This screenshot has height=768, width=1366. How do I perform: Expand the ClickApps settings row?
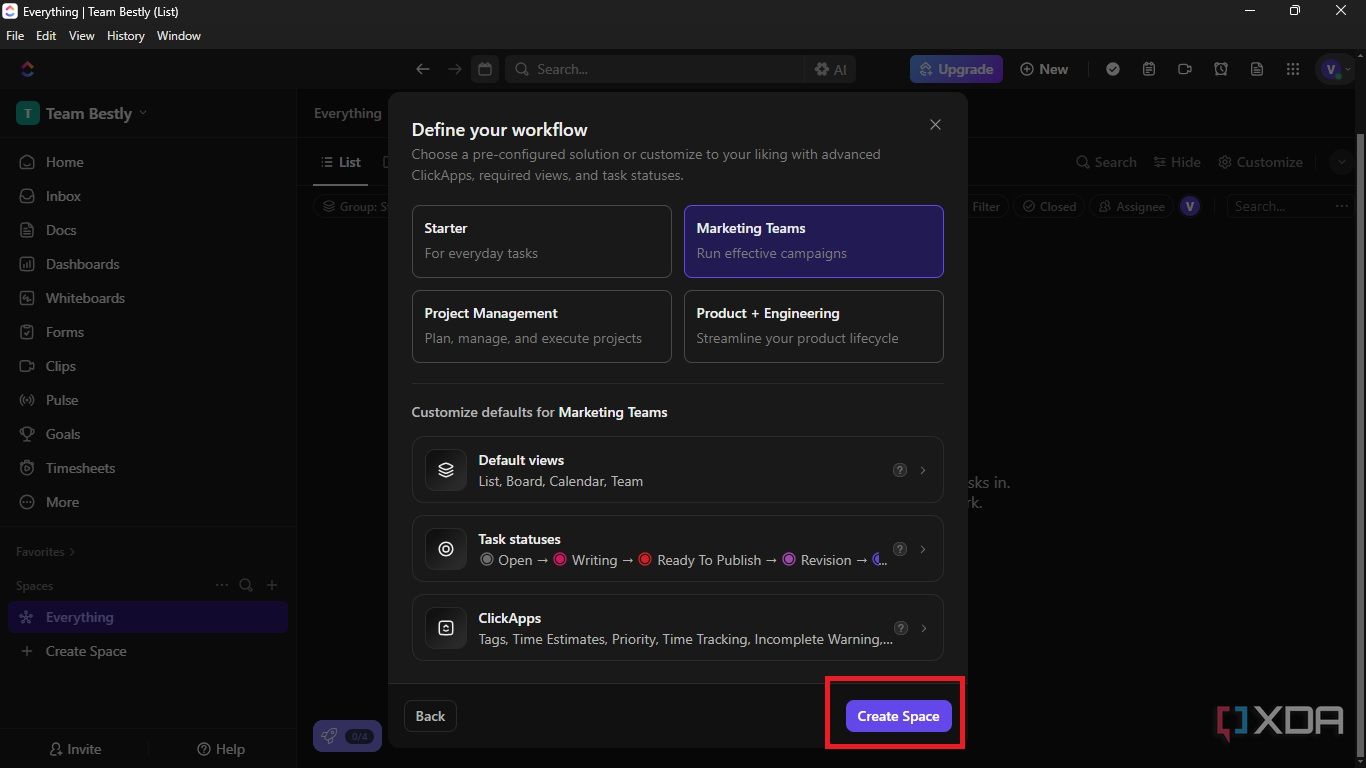click(x=678, y=628)
